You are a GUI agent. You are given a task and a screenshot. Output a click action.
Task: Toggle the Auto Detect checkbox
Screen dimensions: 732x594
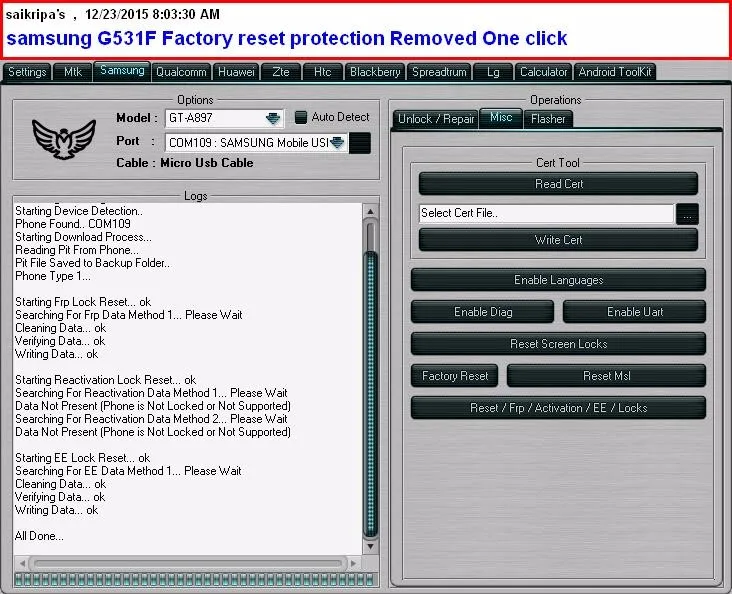click(x=301, y=117)
